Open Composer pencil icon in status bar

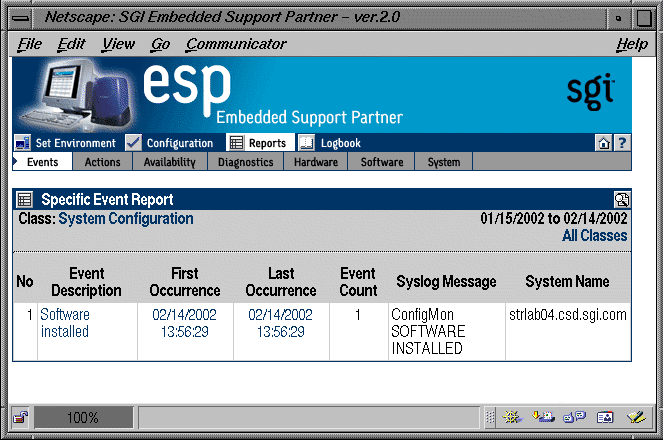pyautogui.click(x=636, y=418)
